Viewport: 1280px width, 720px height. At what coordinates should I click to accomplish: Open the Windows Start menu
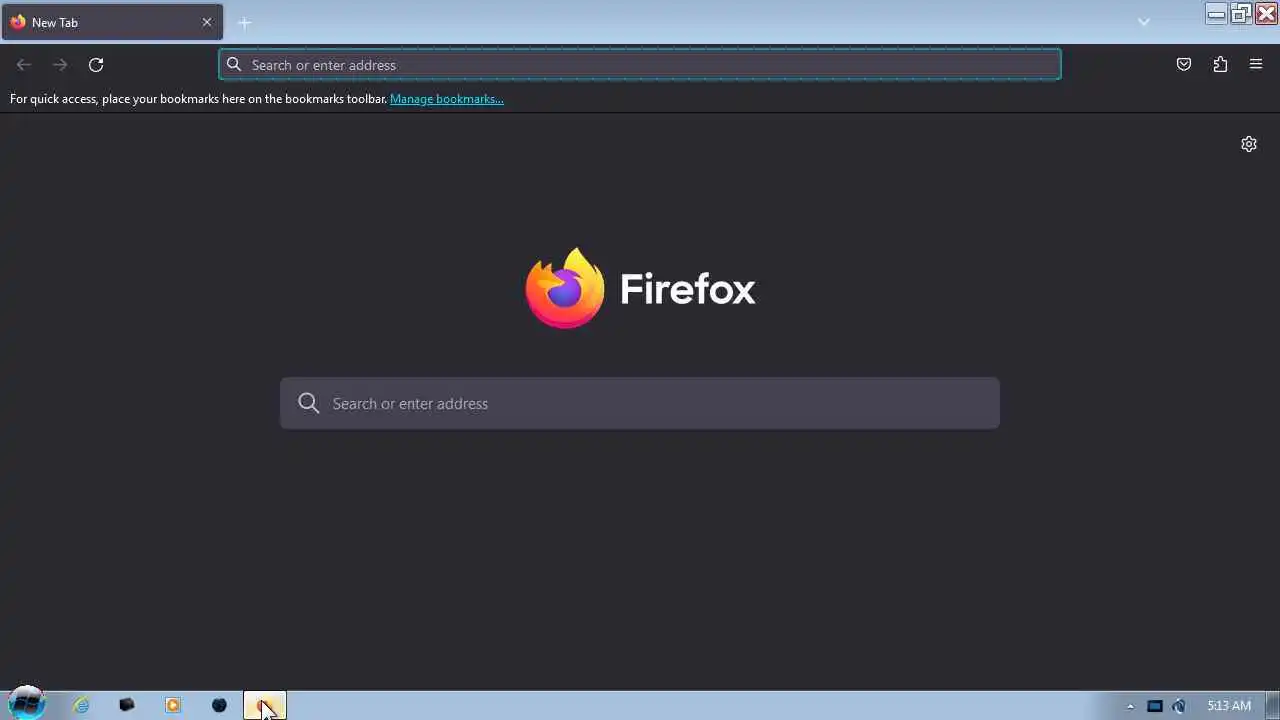pos(27,703)
